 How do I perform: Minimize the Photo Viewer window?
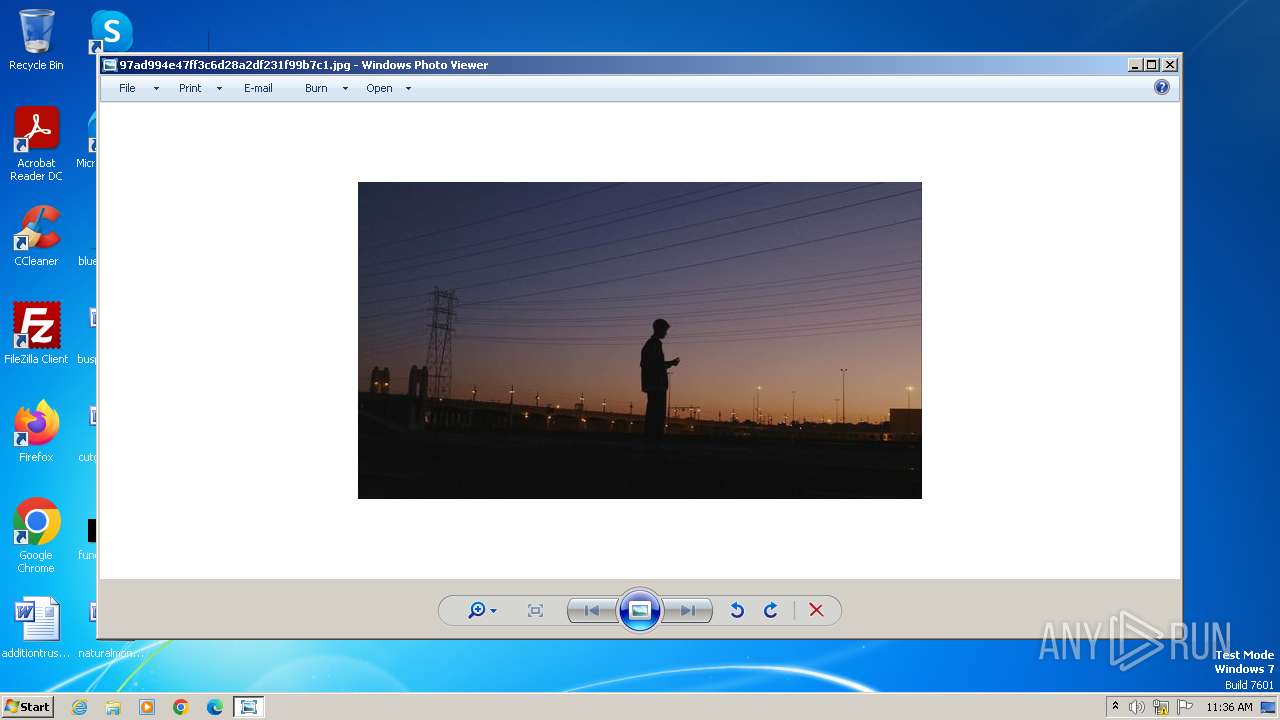pos(1135,65)
